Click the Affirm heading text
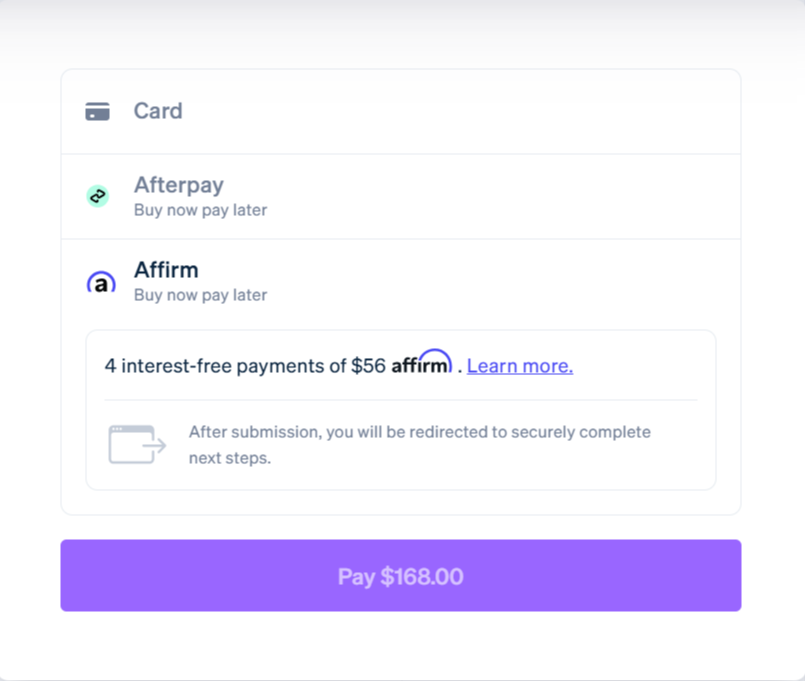The image size is (805, 681). click(166, 270)
